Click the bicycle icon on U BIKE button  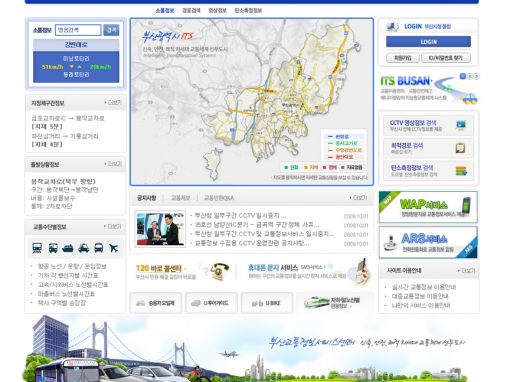[257, 303]
